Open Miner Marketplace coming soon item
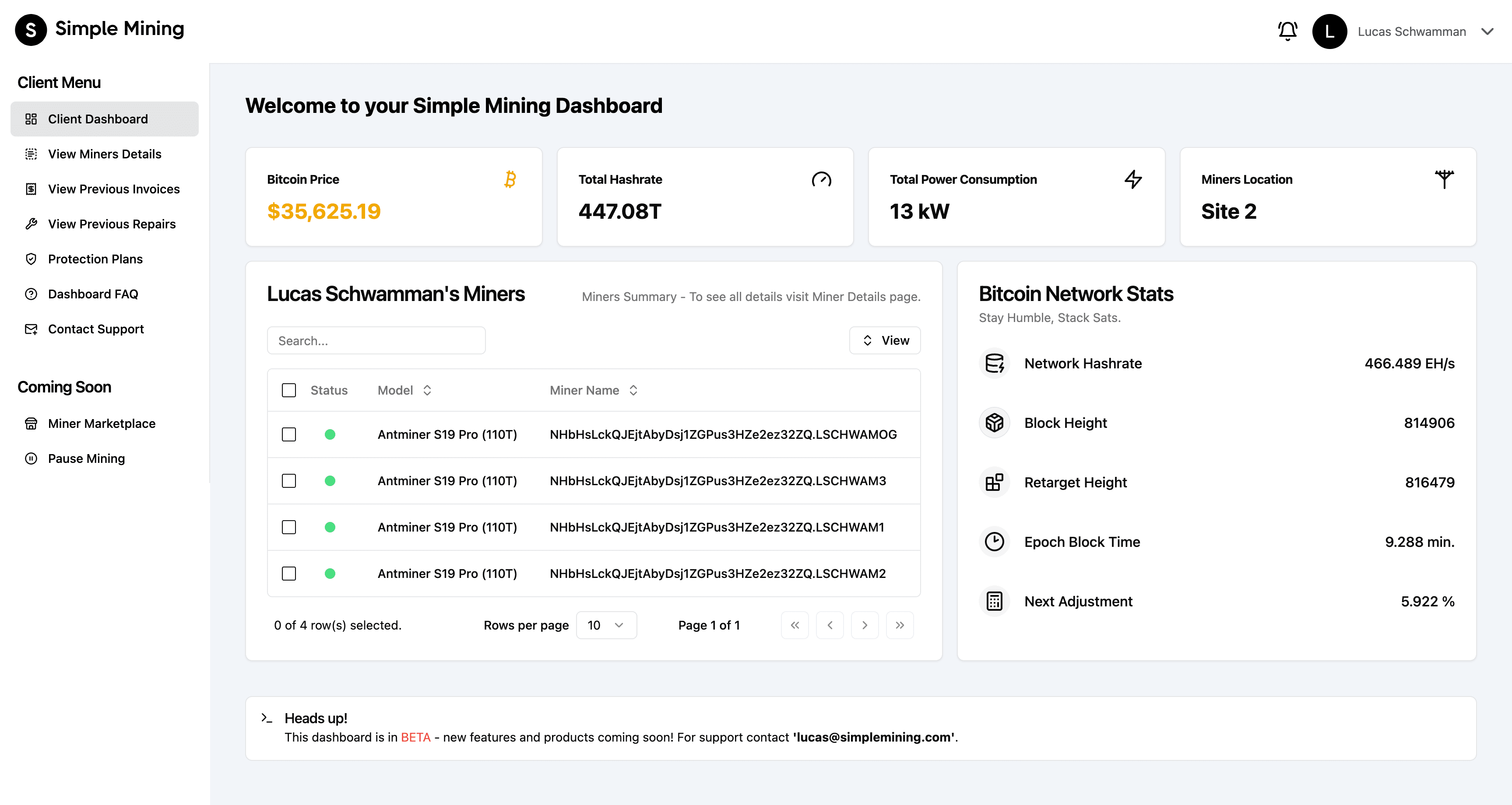The width and height of the screenshot is (1512, 805). tap(105, 423)
